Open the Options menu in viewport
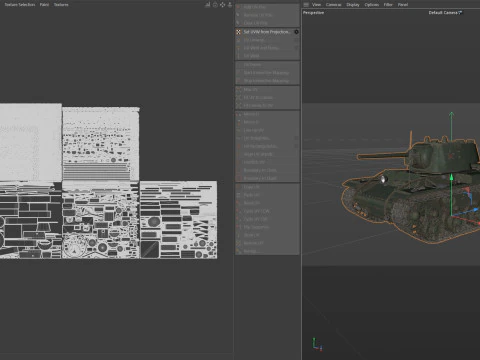 [372, 5]
